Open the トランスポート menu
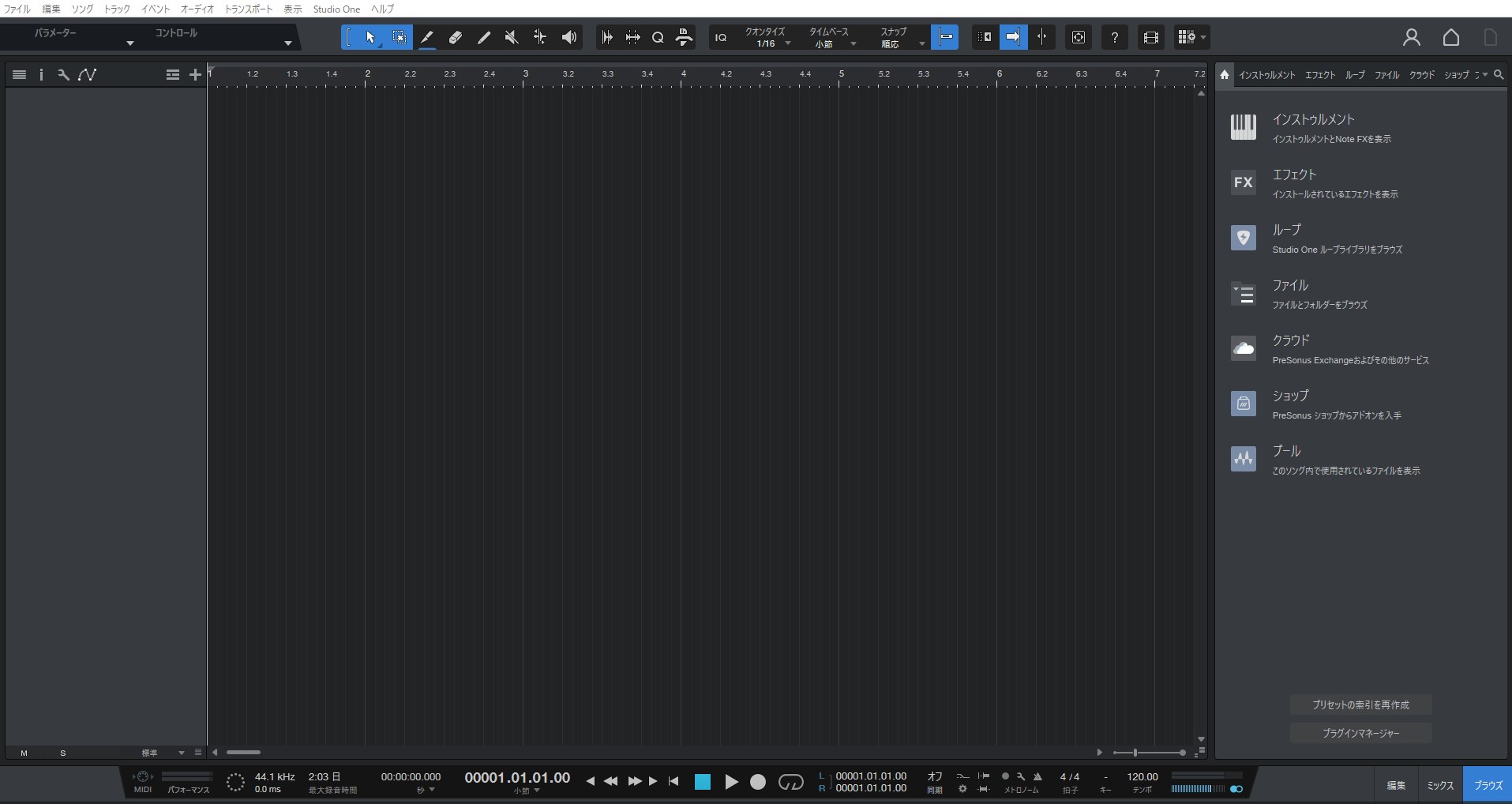This screenshot has height=804, width=1512. (248, 9)
